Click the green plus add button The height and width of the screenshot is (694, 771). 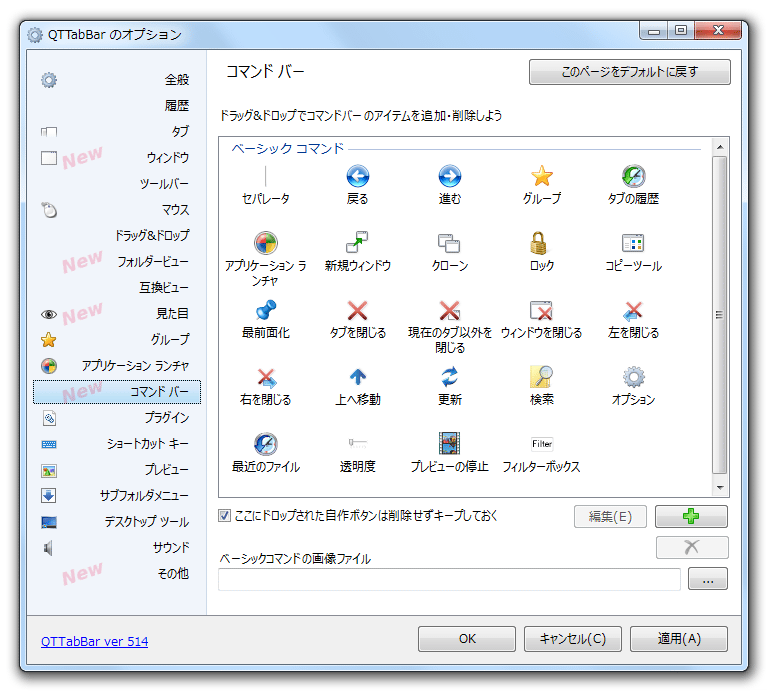tap(691, 516)
